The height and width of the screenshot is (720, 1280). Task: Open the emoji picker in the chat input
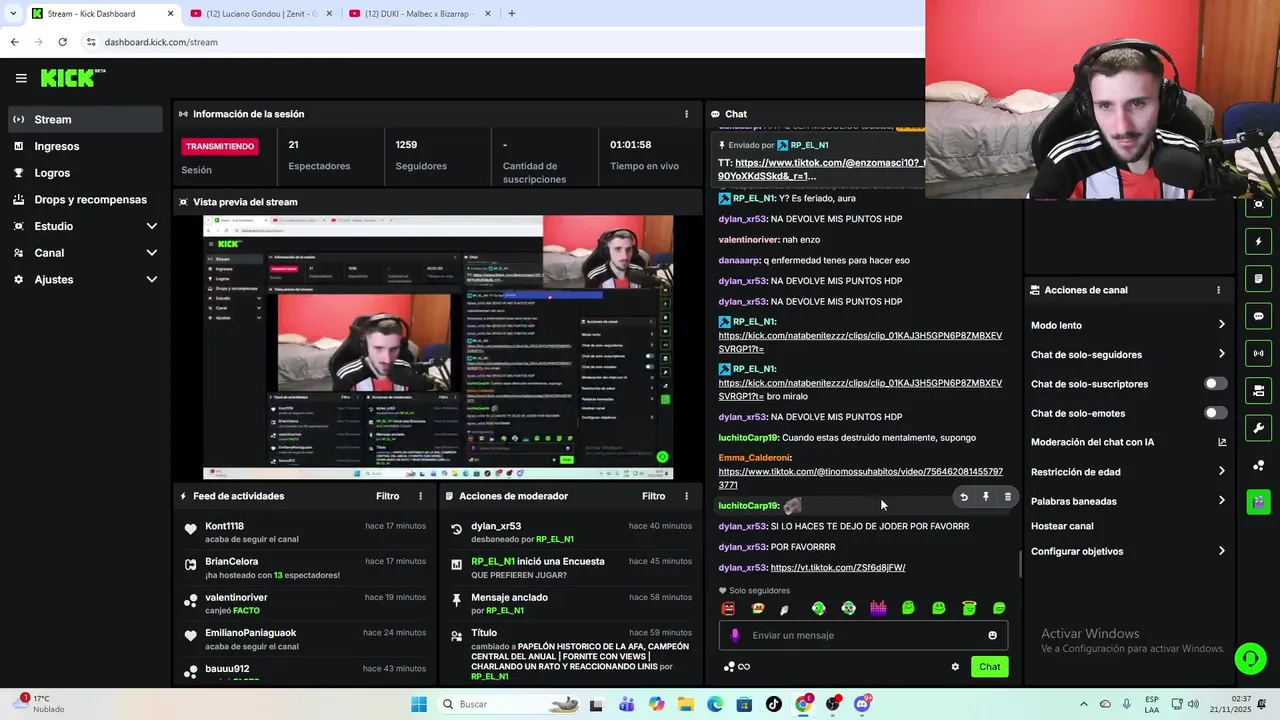(992, 635)
